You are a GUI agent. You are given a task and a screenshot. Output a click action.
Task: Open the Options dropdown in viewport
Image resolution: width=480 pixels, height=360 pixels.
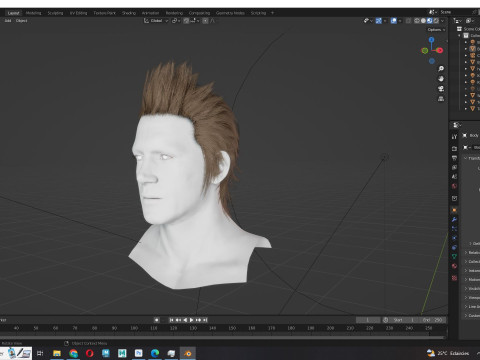[436, 30]
